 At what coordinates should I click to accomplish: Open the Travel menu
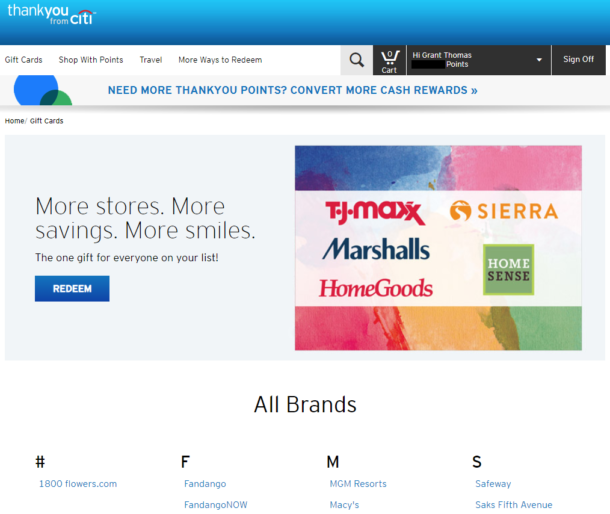(x=151, y=60)
